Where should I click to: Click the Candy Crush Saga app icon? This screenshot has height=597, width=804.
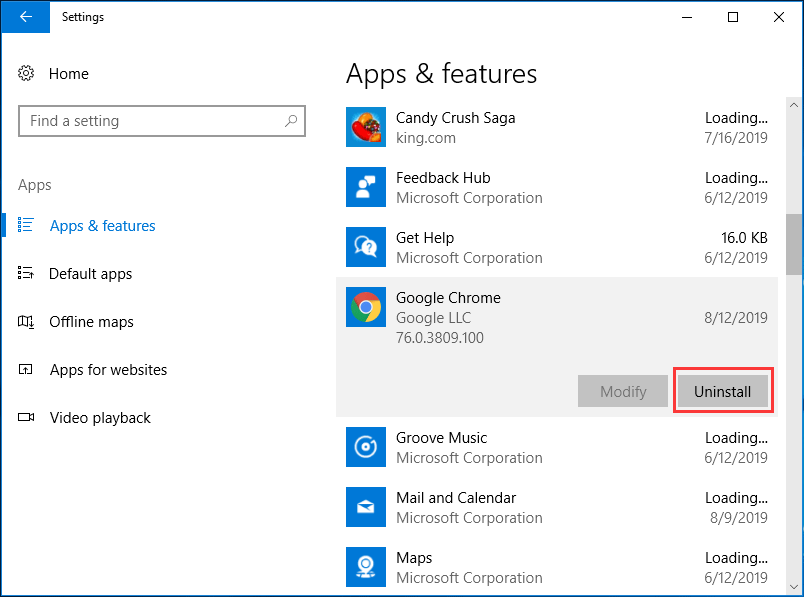tap(365, 127)
